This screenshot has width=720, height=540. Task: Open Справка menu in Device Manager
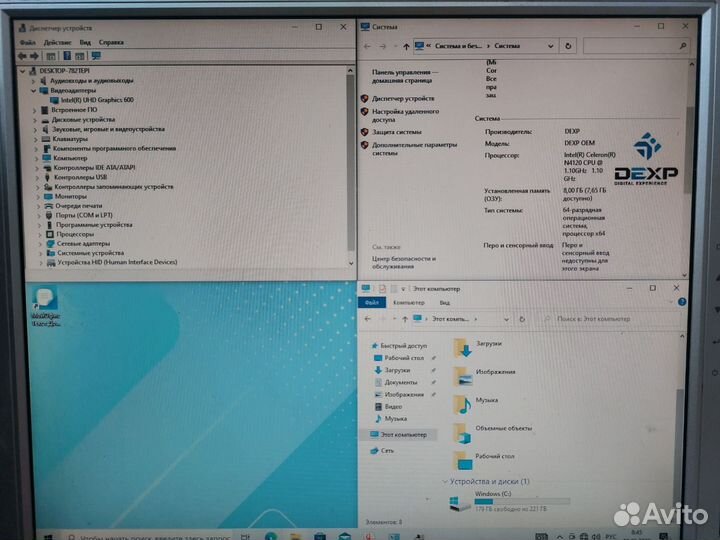[111, 42]
